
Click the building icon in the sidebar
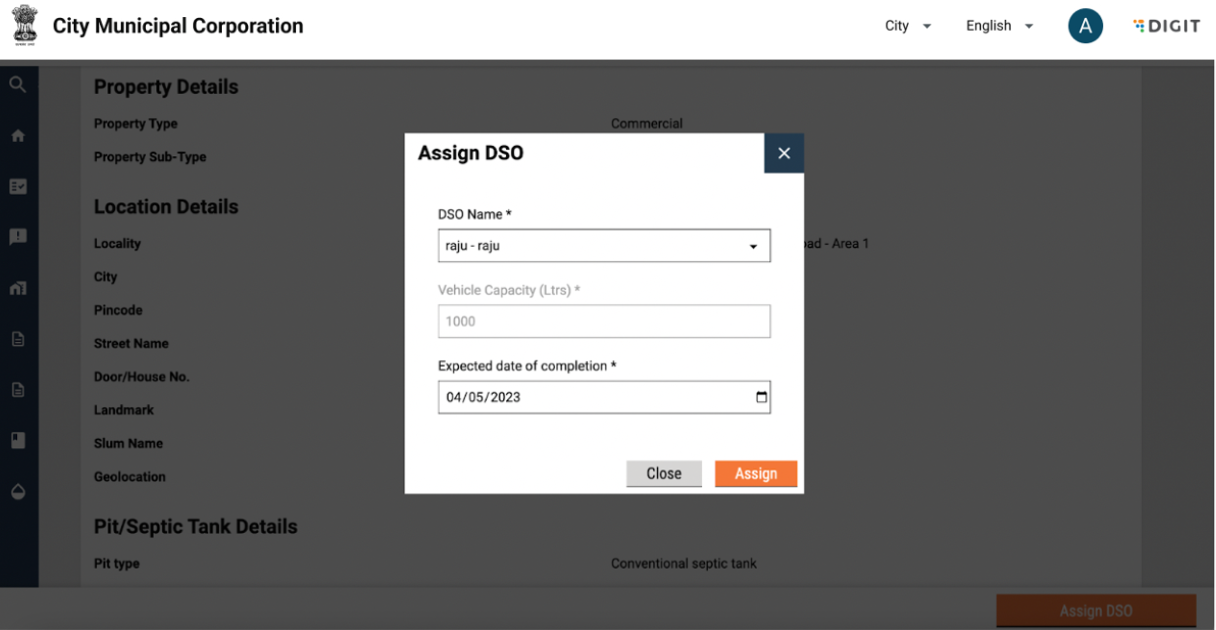tap(17, 288)
